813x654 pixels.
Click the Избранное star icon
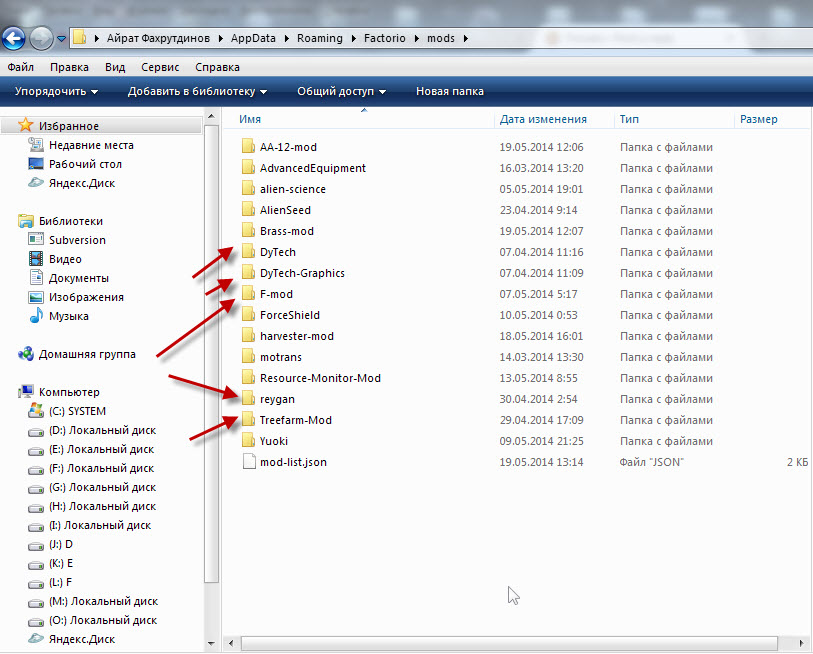pos(25,125)
